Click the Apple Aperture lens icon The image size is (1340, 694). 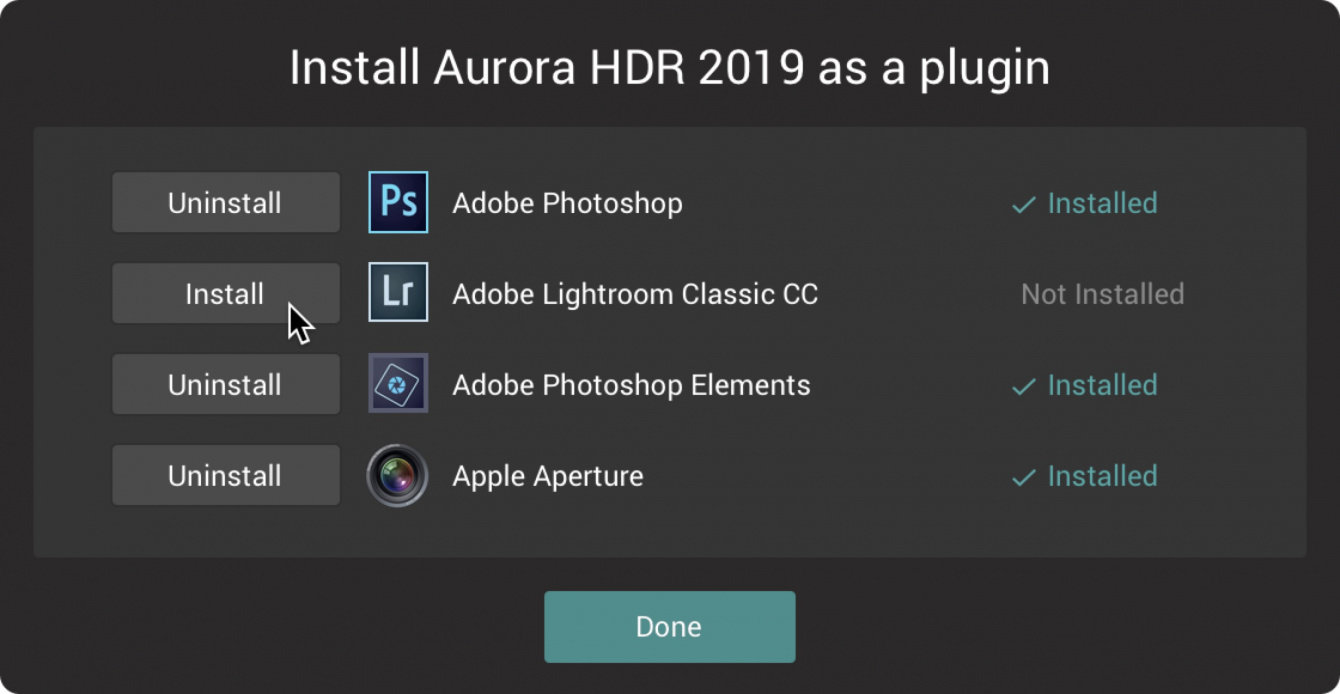398,475
